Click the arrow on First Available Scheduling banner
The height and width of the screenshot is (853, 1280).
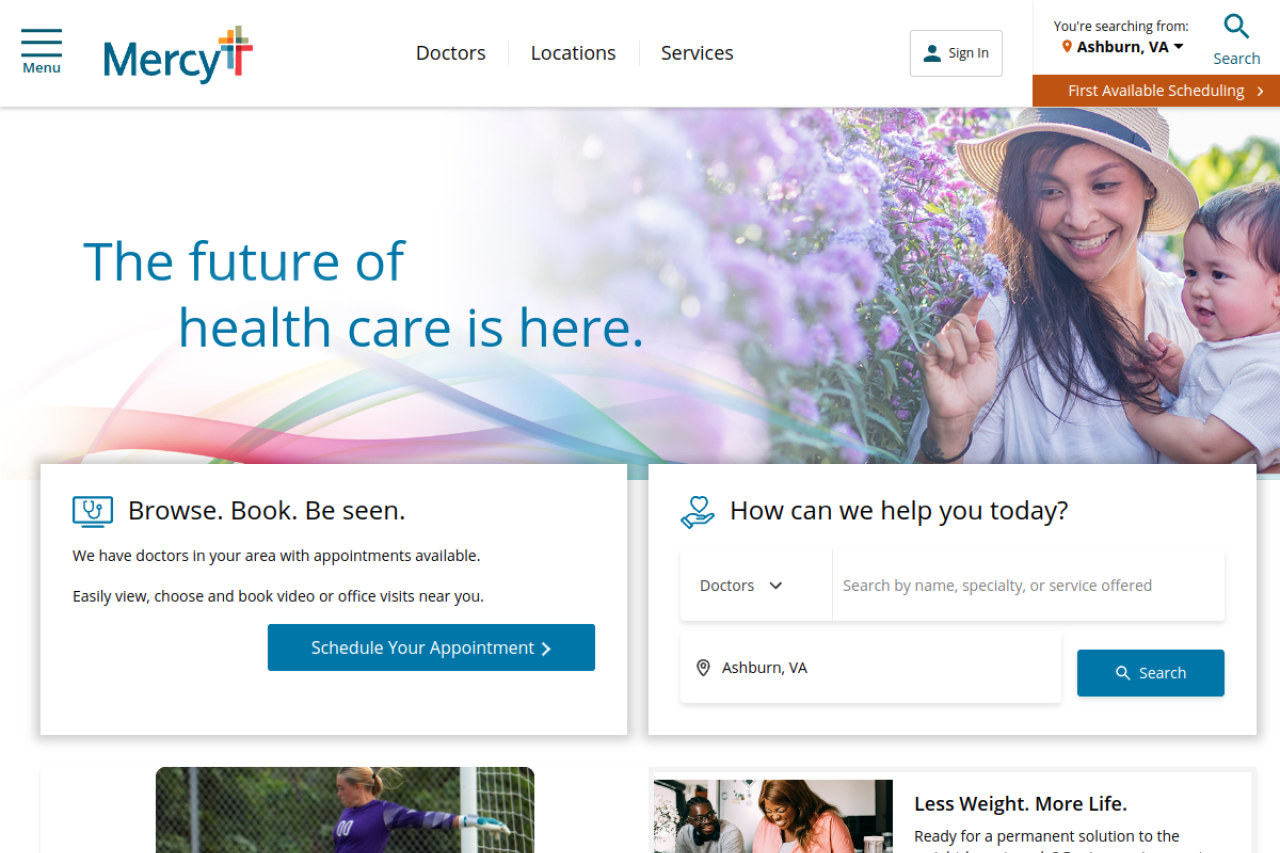coord(1260,91)
